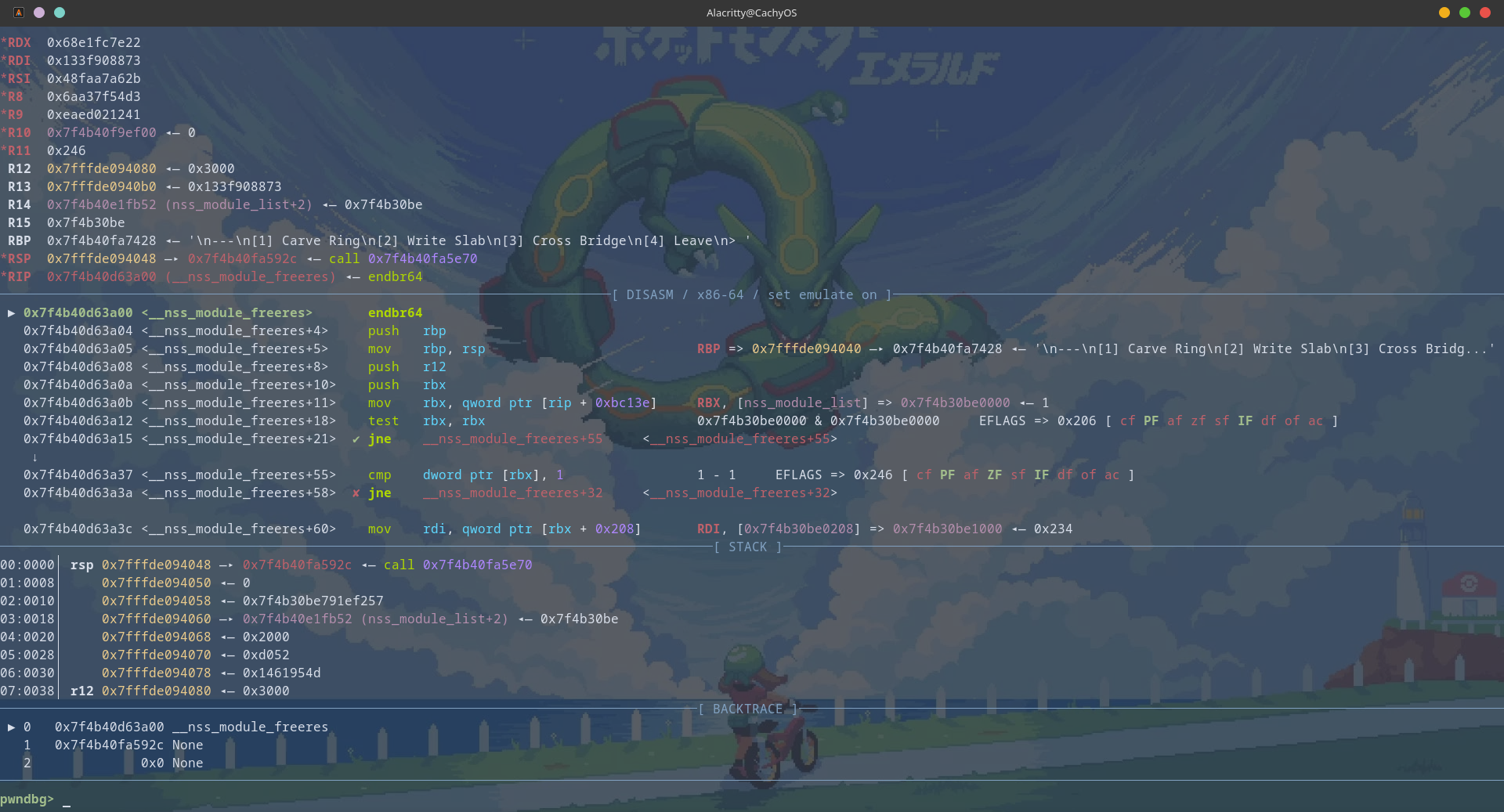The image size is (1504, 812).
Task: Click the purple circle button in title bar
Action: click(x=39, y=13)
